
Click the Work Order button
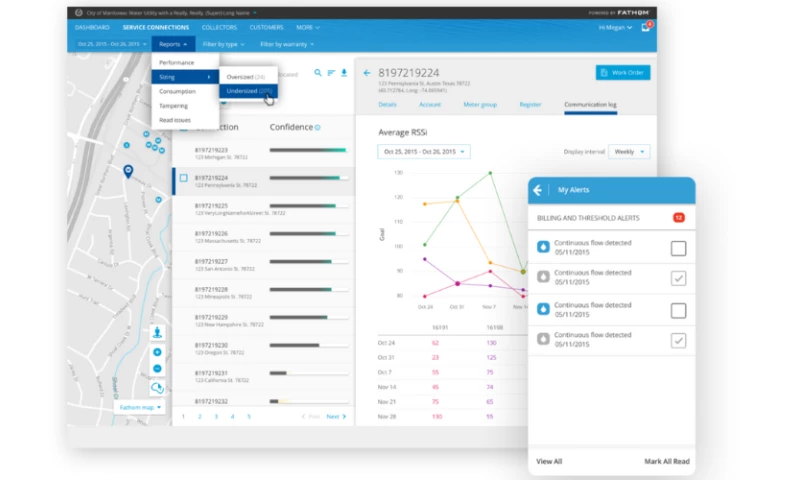point(623,73)
